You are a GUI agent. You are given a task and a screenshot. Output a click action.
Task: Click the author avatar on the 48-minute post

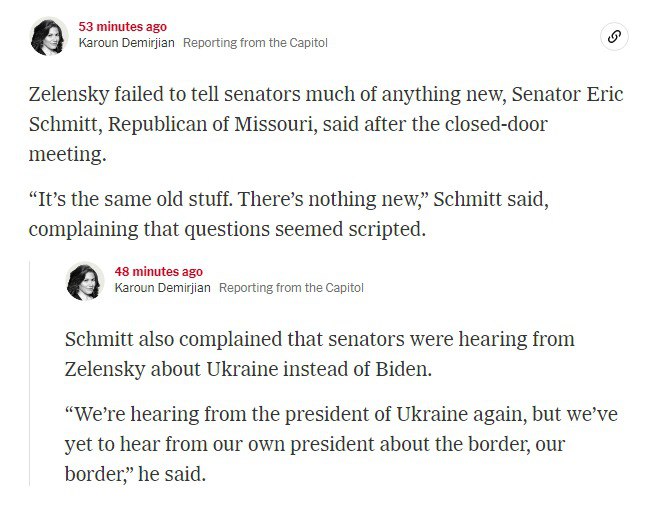[85, 281]
